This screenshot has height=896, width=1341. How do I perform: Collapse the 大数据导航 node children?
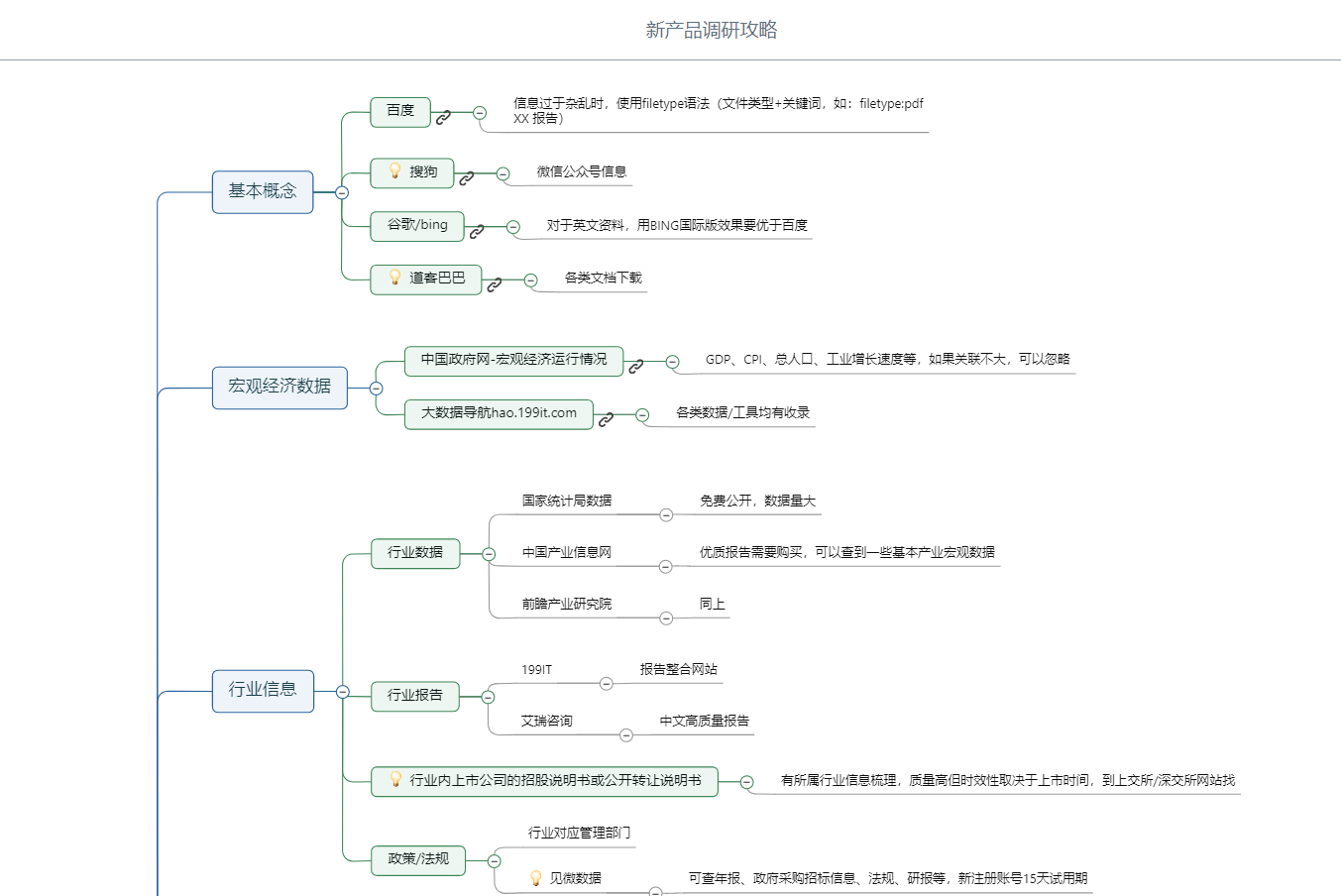click(x=642, y=415)
